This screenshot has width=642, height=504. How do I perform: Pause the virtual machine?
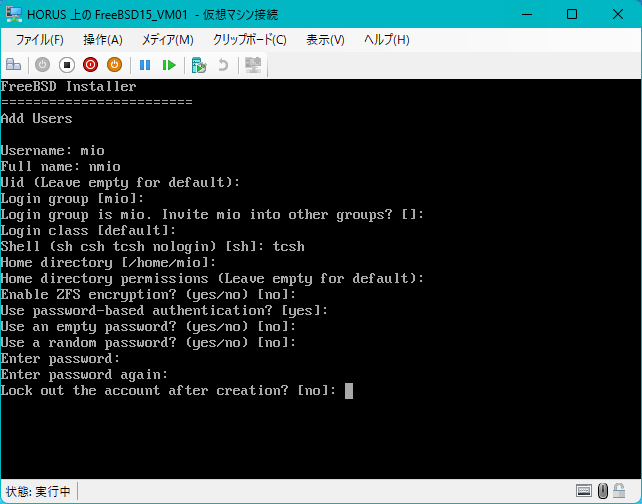point(145,65)
